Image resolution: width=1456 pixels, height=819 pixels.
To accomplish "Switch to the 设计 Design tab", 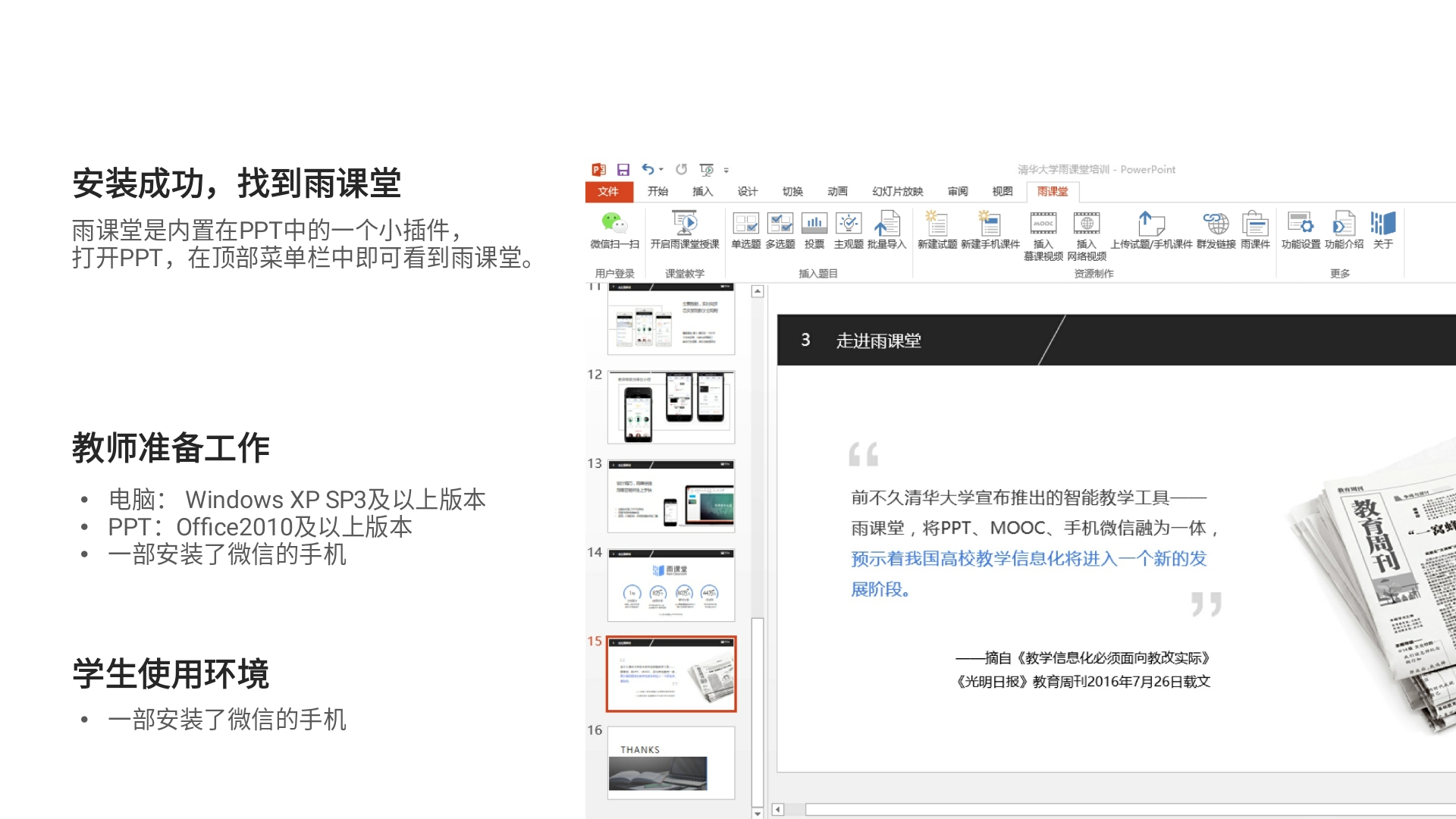I will (x=748, y=192).
